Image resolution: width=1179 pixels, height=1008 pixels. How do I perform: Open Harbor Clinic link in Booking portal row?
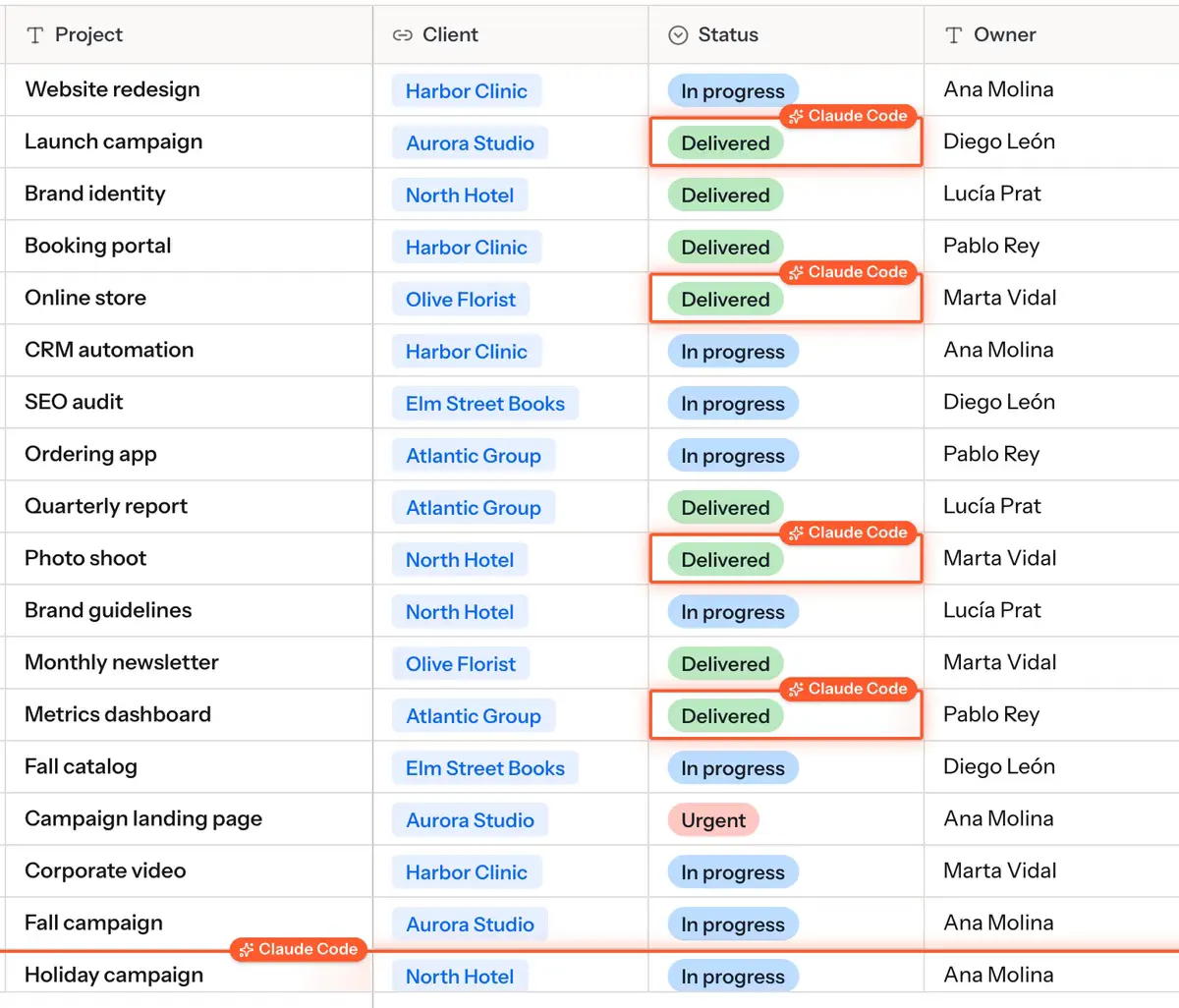click(x=467, y=248)
